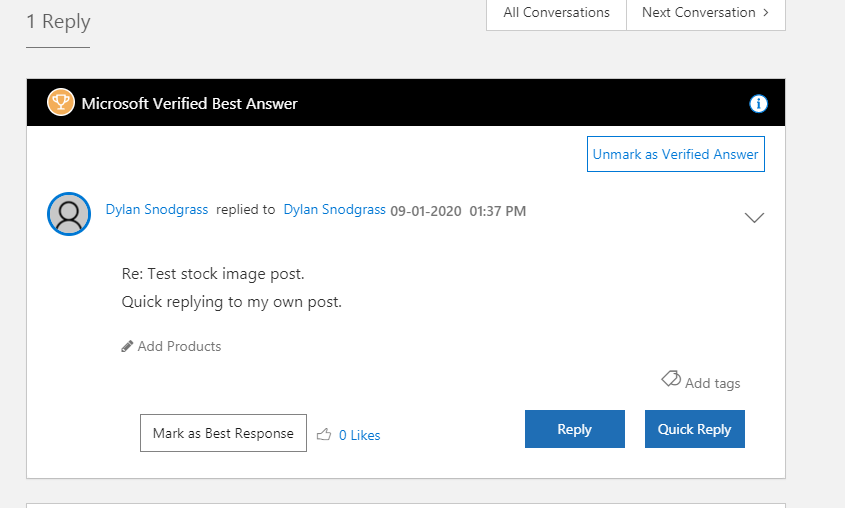Screen dimensions: 845x508
Task: Click the orange trophy Best Answer icon
Action: coord(60,102)
